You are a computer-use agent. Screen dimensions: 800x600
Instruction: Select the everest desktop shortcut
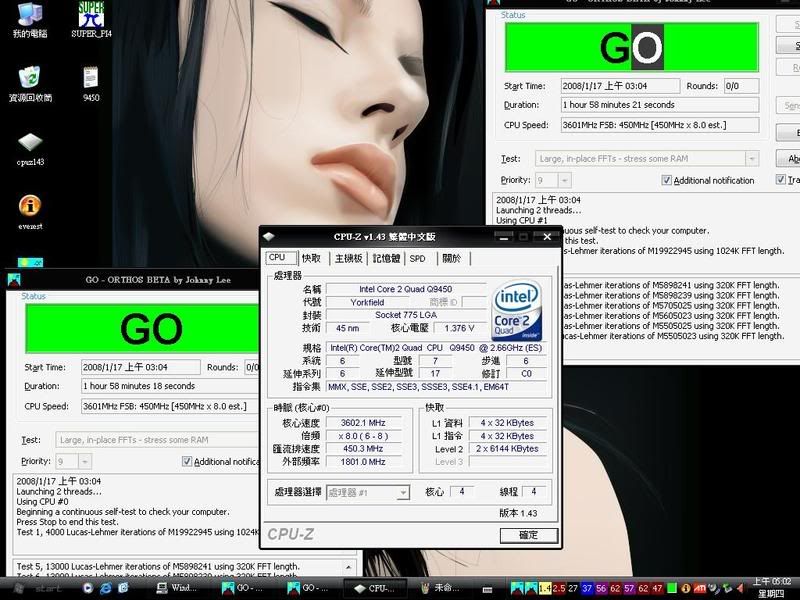pos(30,212)
